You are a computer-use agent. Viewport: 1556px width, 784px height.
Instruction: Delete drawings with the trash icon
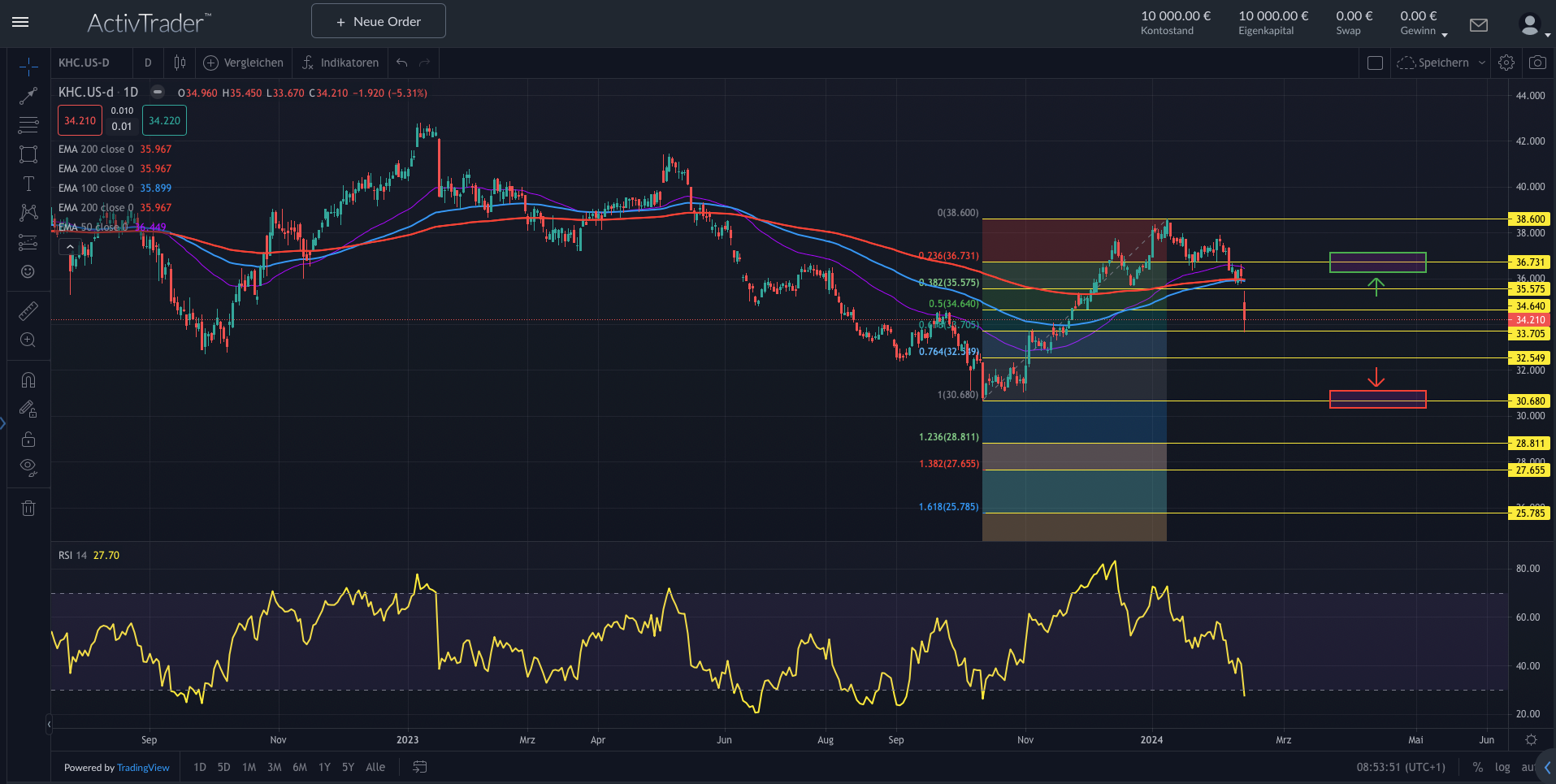[28, 509]
